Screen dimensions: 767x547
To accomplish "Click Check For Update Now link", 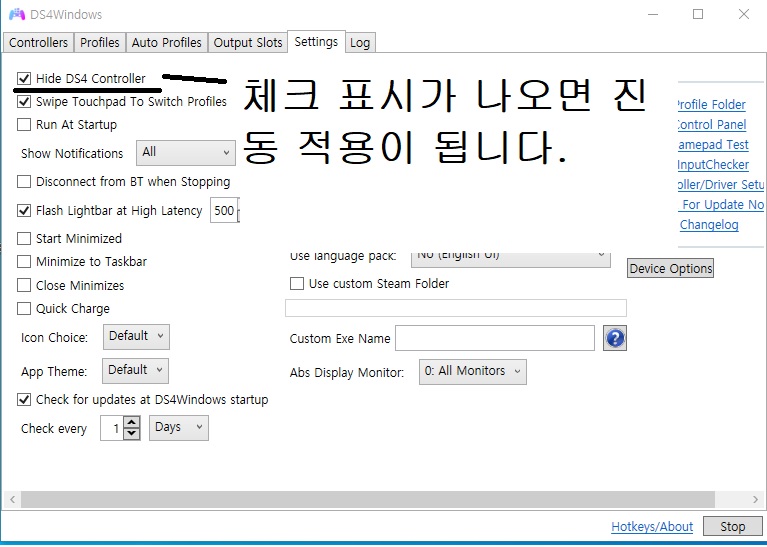I will point(721,205).
